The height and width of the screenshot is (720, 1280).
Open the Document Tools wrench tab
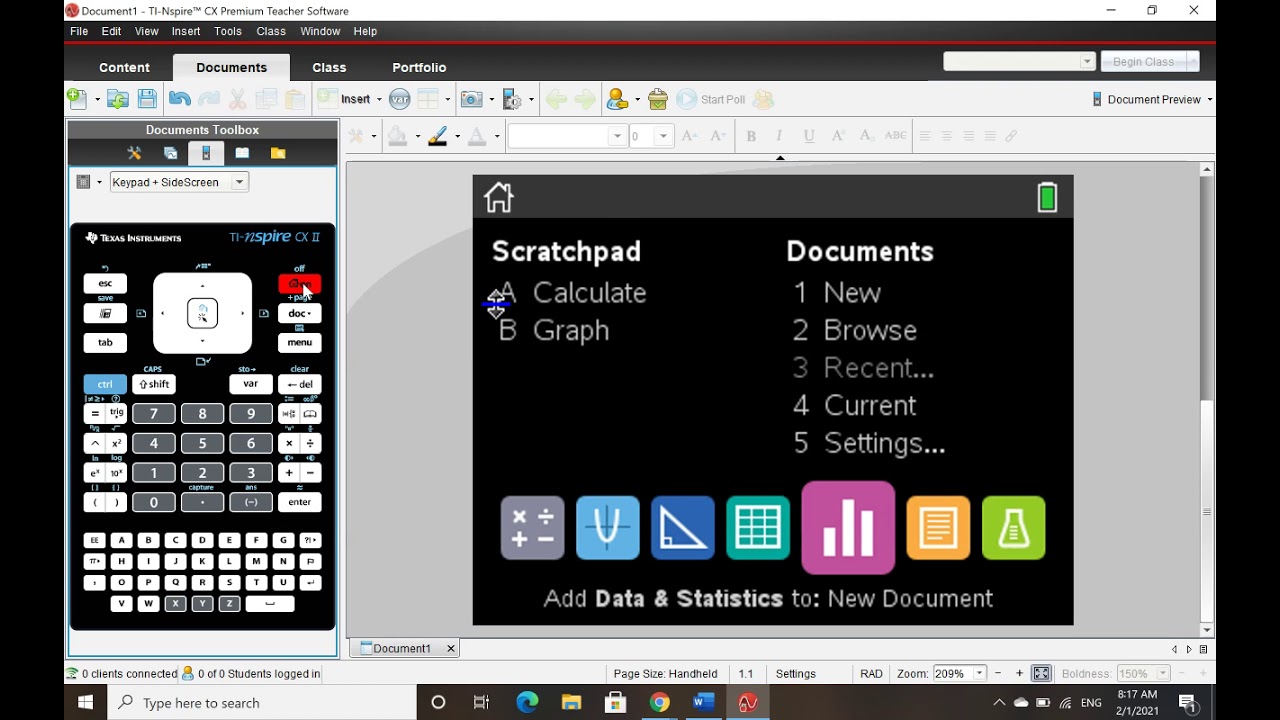[134, 153]
